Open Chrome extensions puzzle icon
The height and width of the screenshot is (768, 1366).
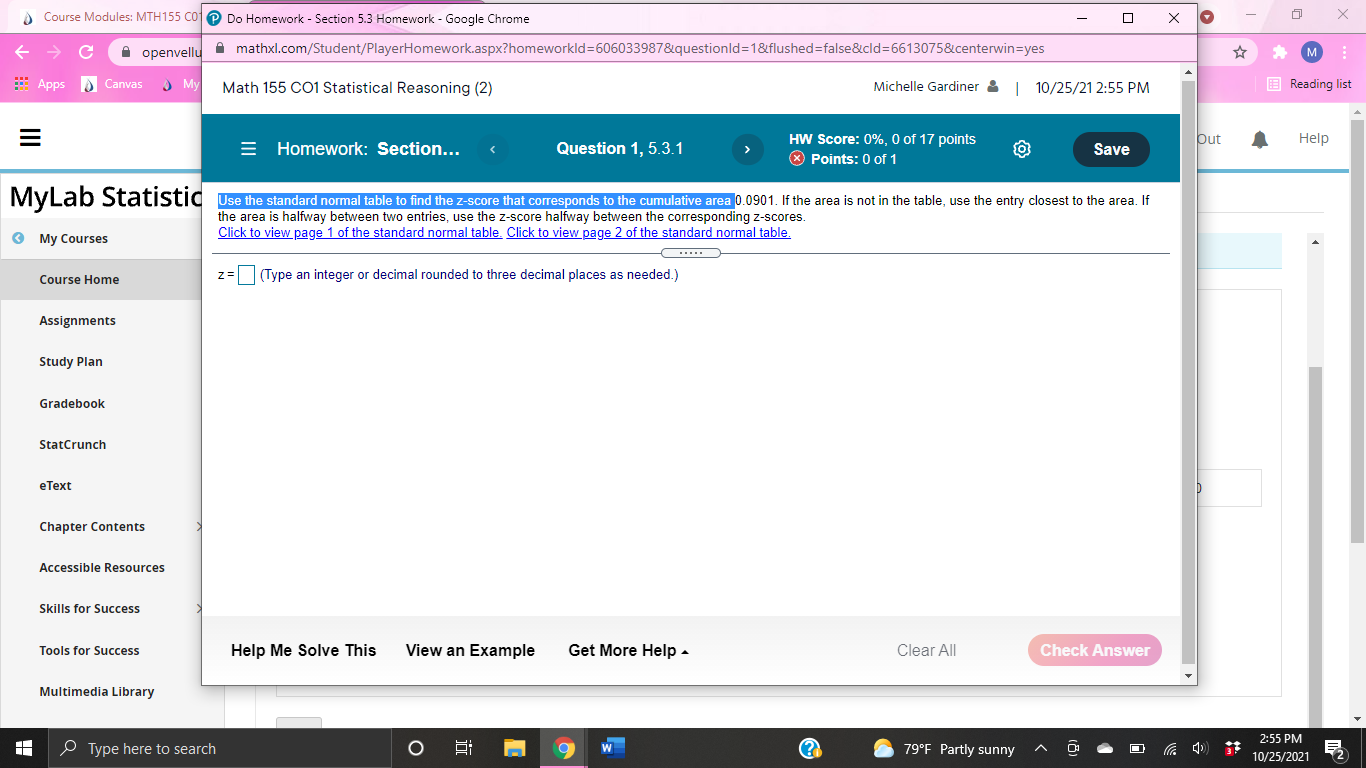[1280, 52]
